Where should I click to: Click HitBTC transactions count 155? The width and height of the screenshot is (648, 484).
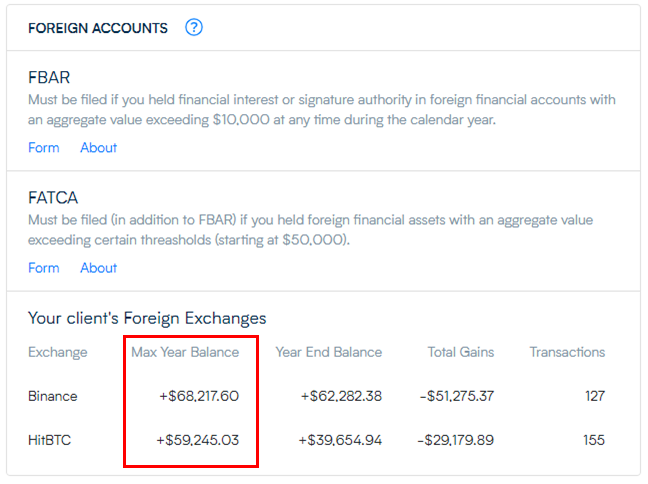pos(595,440)
